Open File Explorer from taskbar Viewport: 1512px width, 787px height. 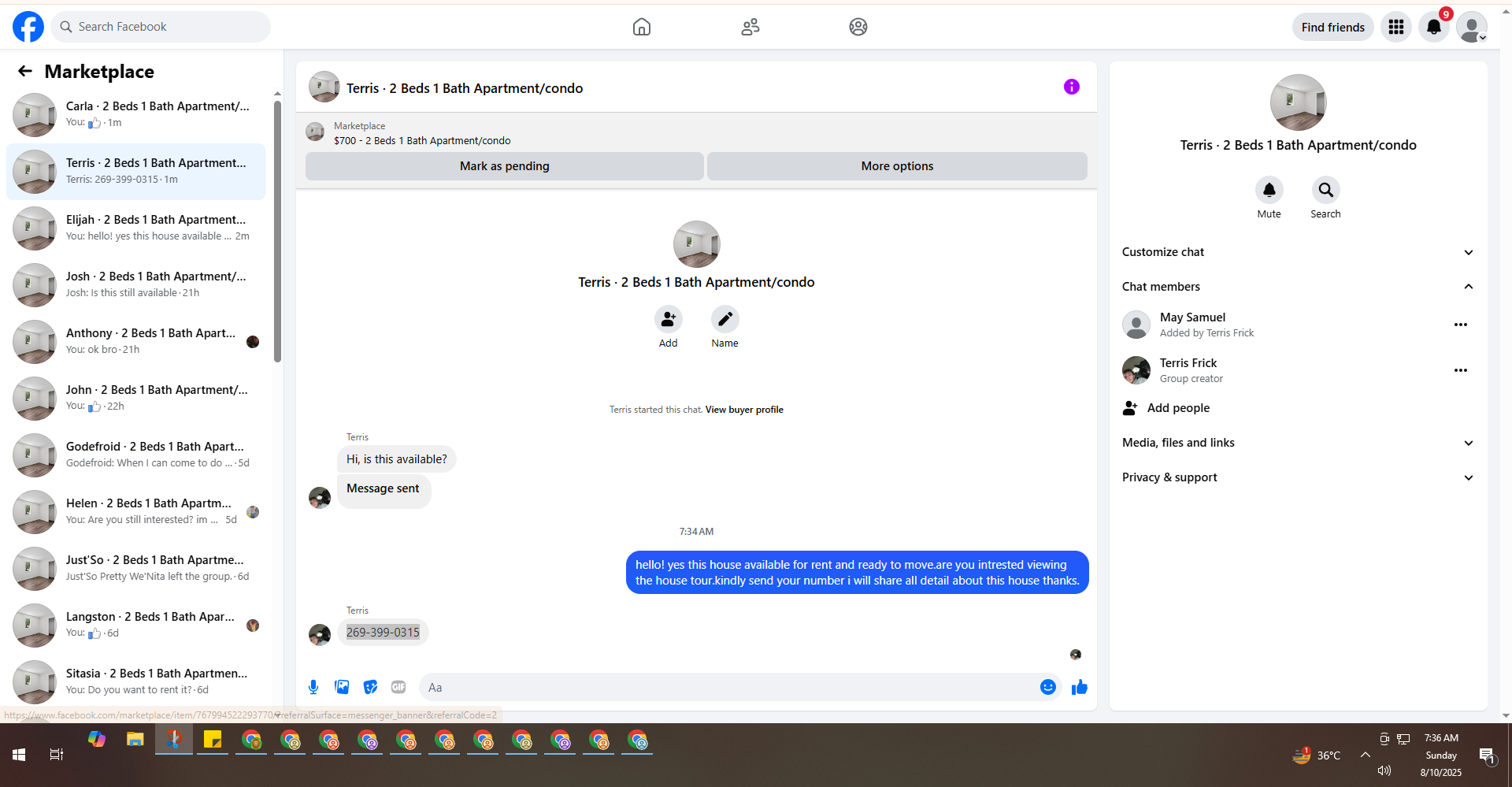135,740
